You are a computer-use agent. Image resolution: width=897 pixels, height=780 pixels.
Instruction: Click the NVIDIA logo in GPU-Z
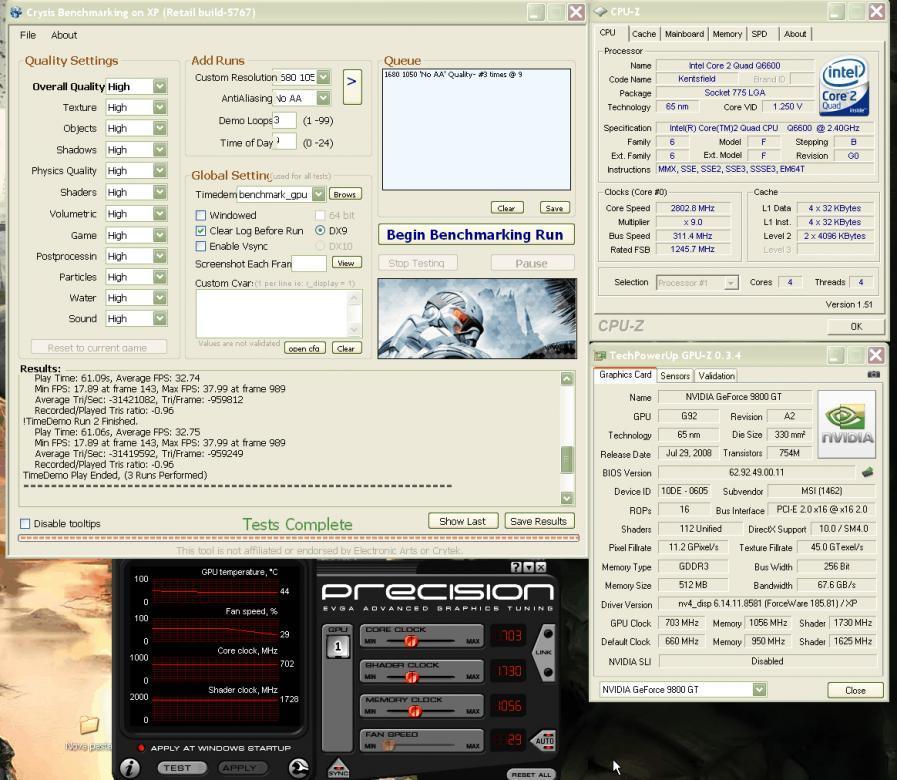847,424
